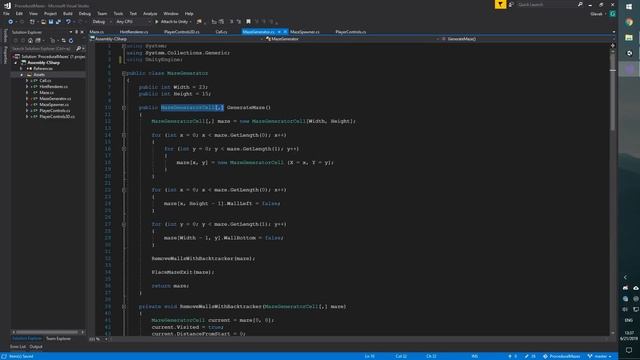
Task: Collapse the using directives outline toggle
Action: [124, 46]
